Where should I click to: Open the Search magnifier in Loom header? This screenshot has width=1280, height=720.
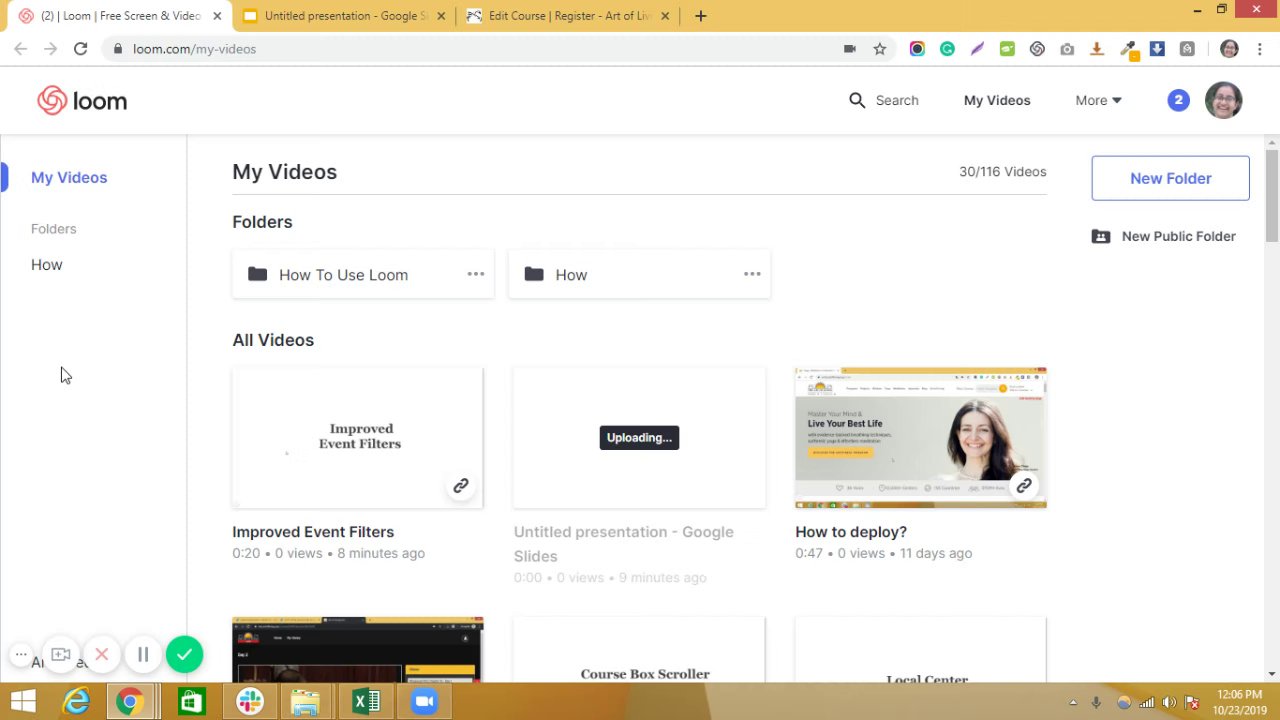tap(857, 100)
